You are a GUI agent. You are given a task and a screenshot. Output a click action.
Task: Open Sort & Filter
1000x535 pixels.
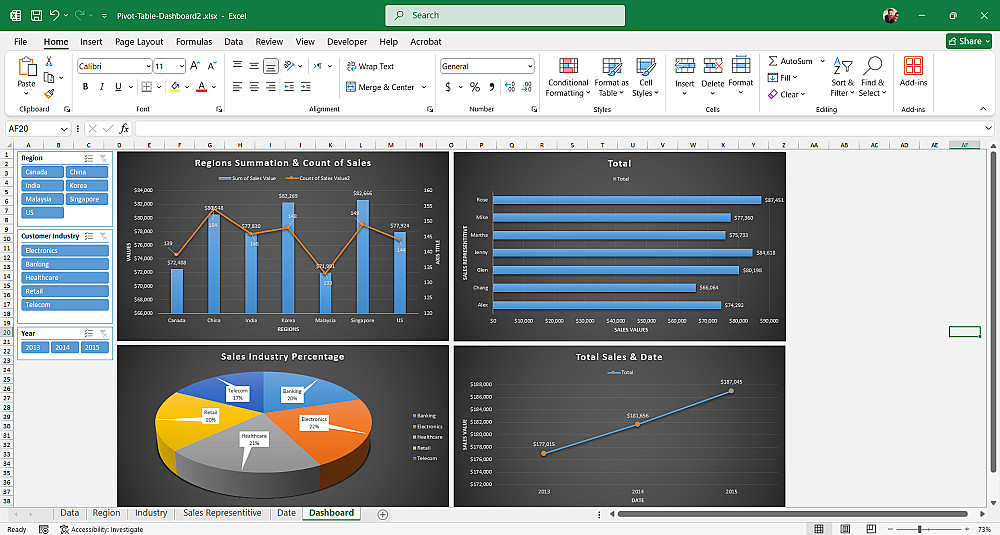click(x=842, y=77)
